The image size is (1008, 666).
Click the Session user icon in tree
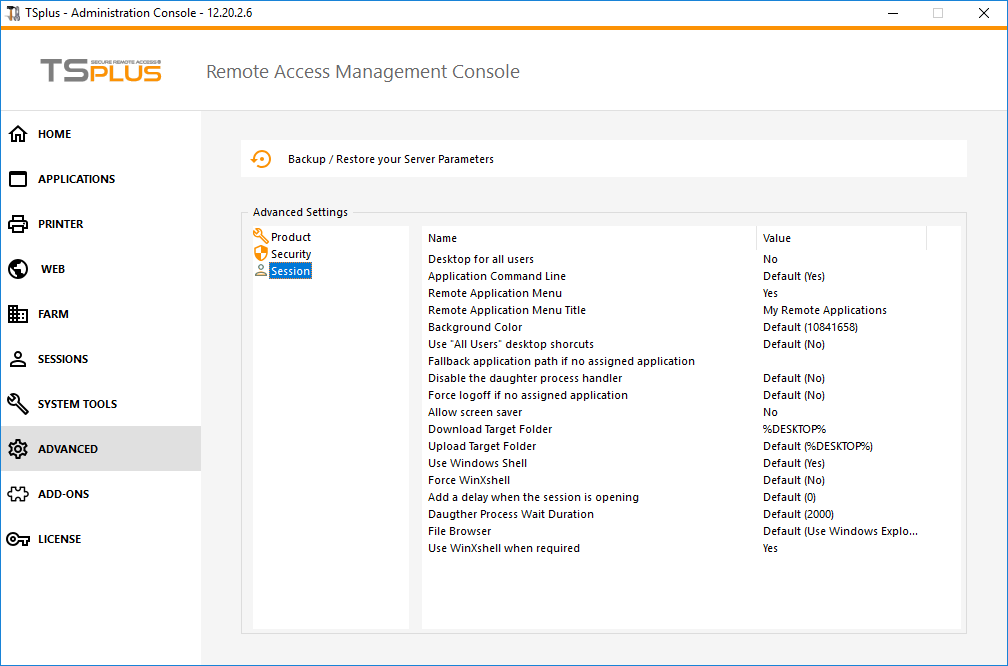260,271
